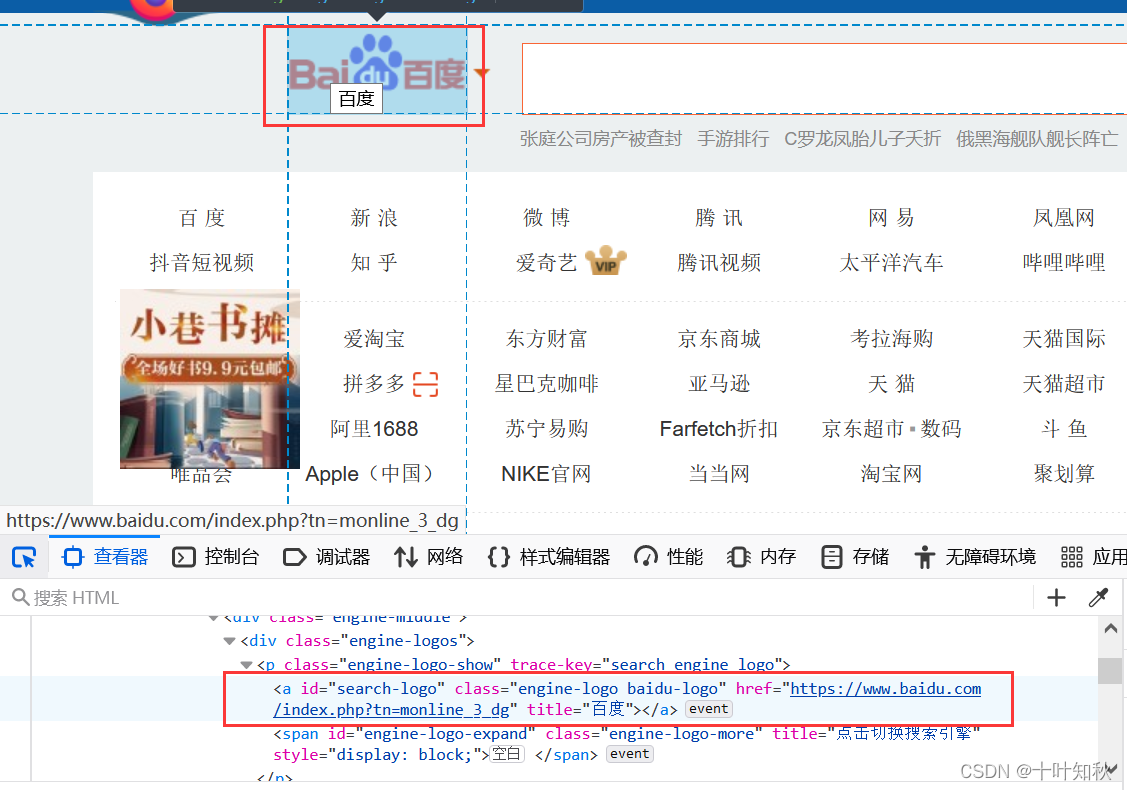Open the 应用 grid icon panel

1071,556
